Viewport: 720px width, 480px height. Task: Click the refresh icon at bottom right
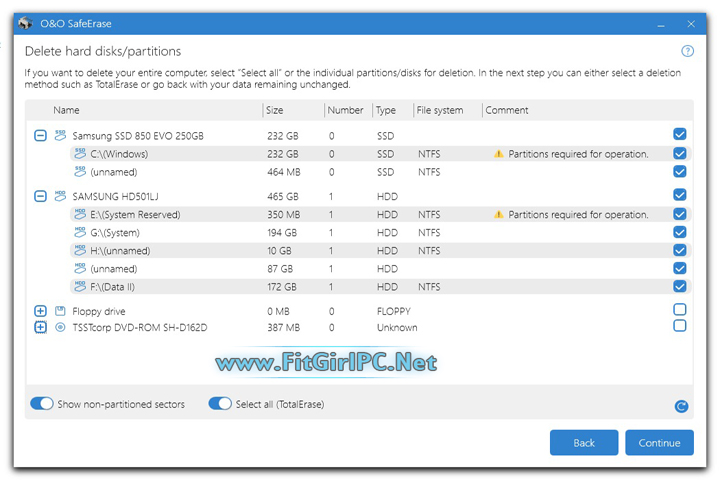pos(681,406)
